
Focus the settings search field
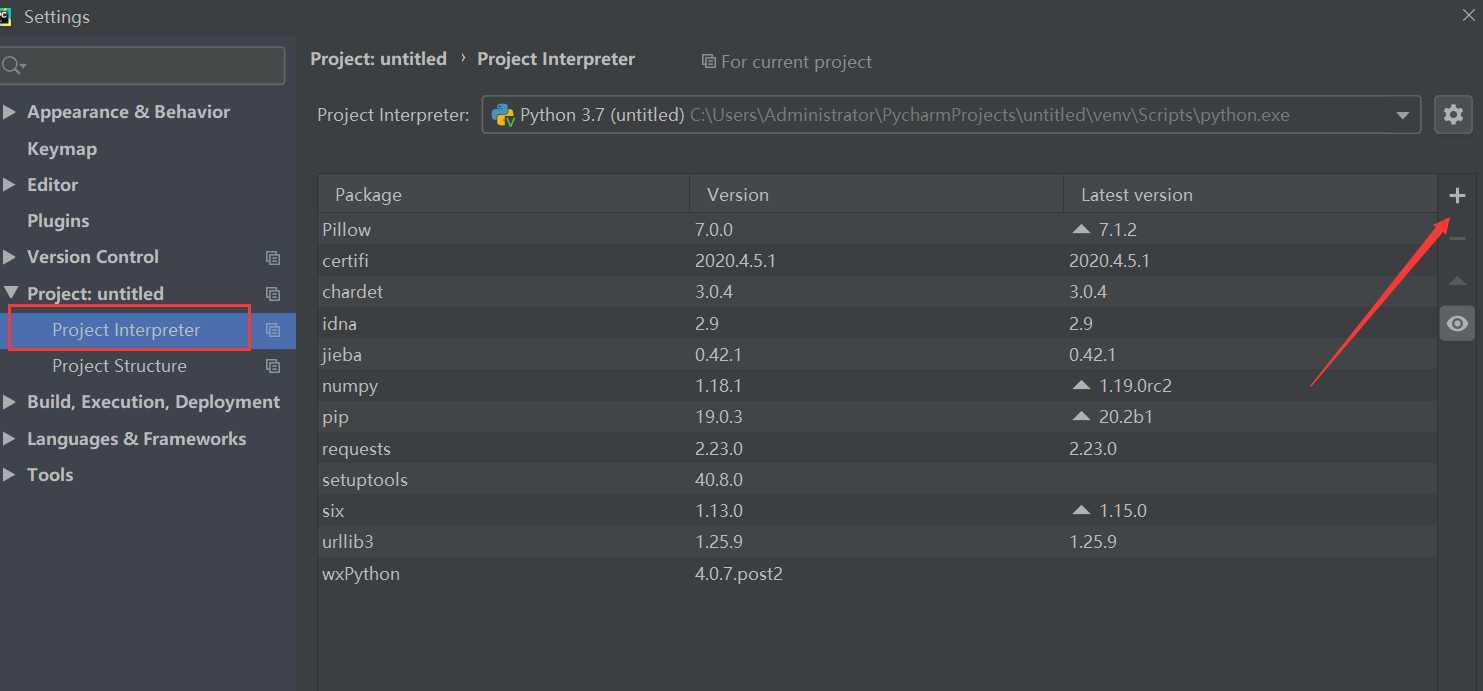[x=143, y=66]
